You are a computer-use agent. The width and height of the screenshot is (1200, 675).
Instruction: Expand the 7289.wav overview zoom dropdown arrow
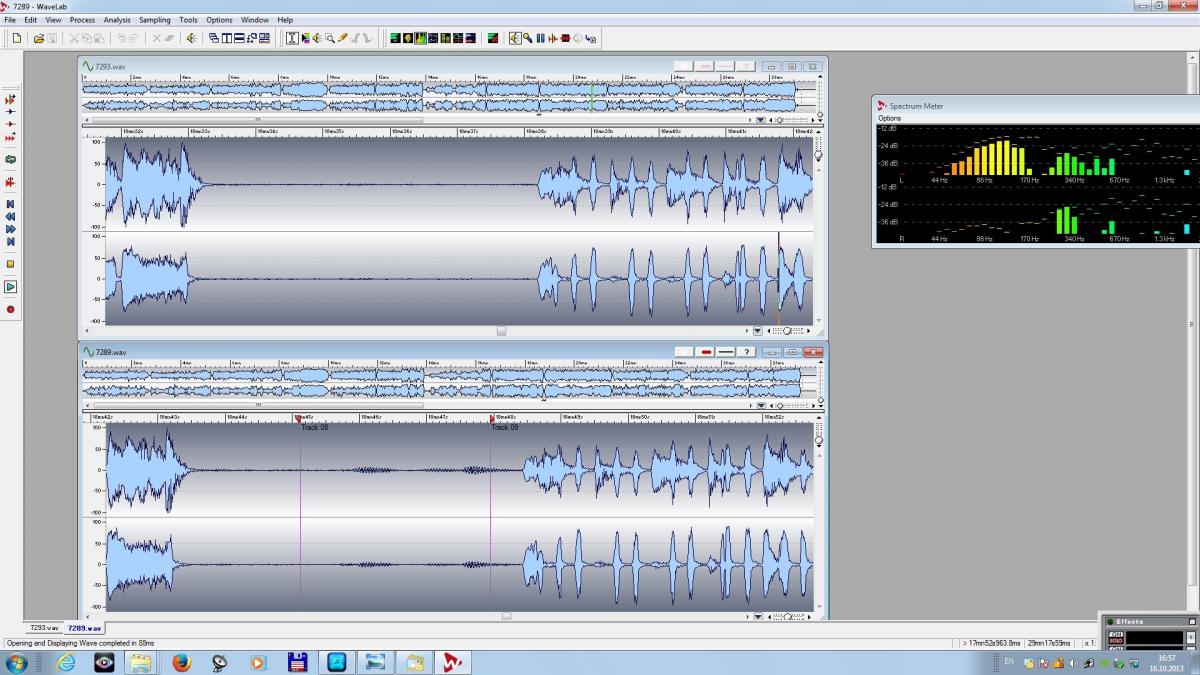760,405
